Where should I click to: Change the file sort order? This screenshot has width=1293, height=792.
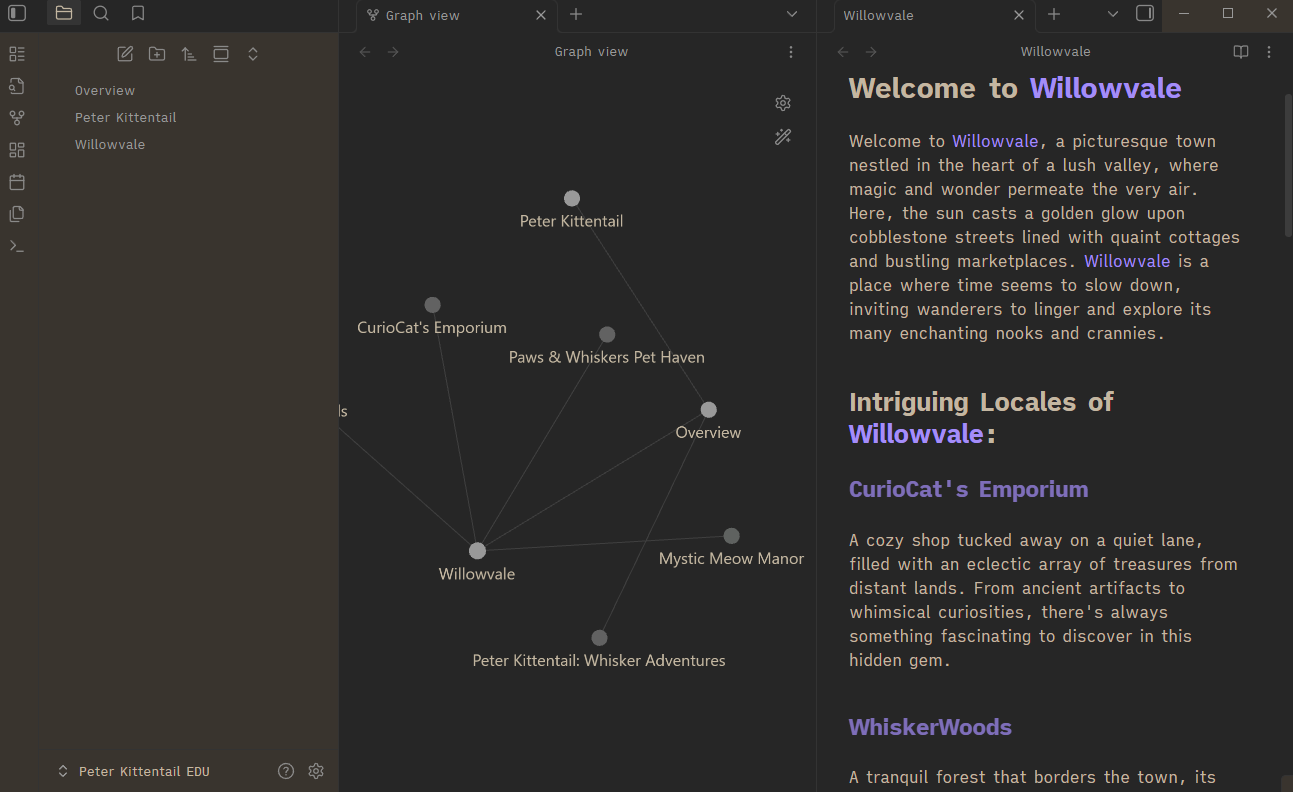click(189, 54)
